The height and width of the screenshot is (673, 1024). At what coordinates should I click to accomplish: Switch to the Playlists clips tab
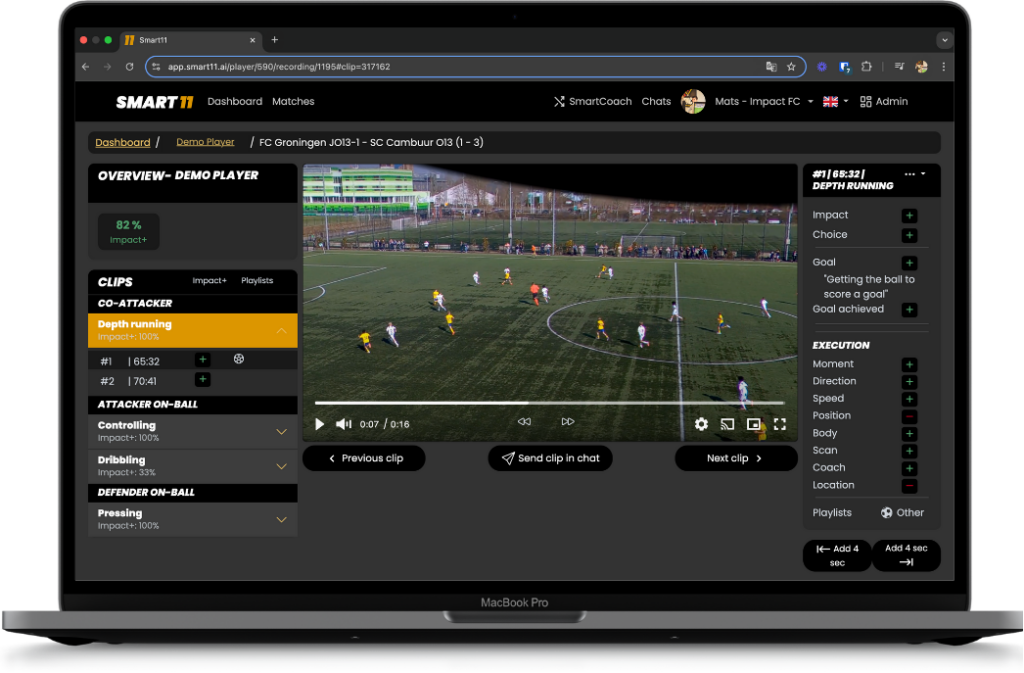[257, 281]
